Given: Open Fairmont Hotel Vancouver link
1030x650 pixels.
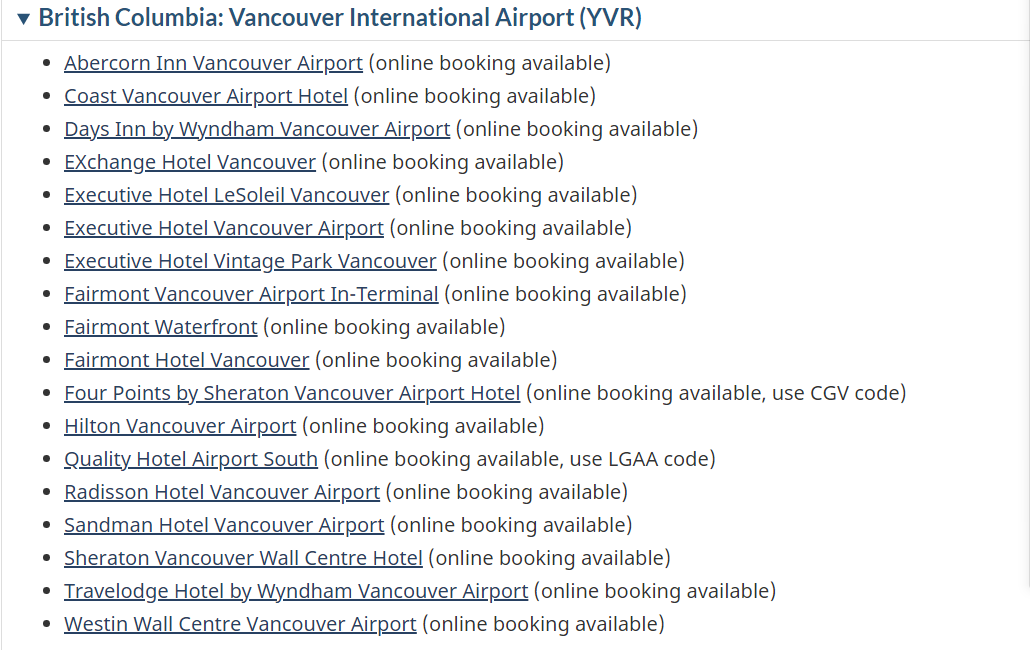Looking at the screenshot, I should [x=187, y=360].
